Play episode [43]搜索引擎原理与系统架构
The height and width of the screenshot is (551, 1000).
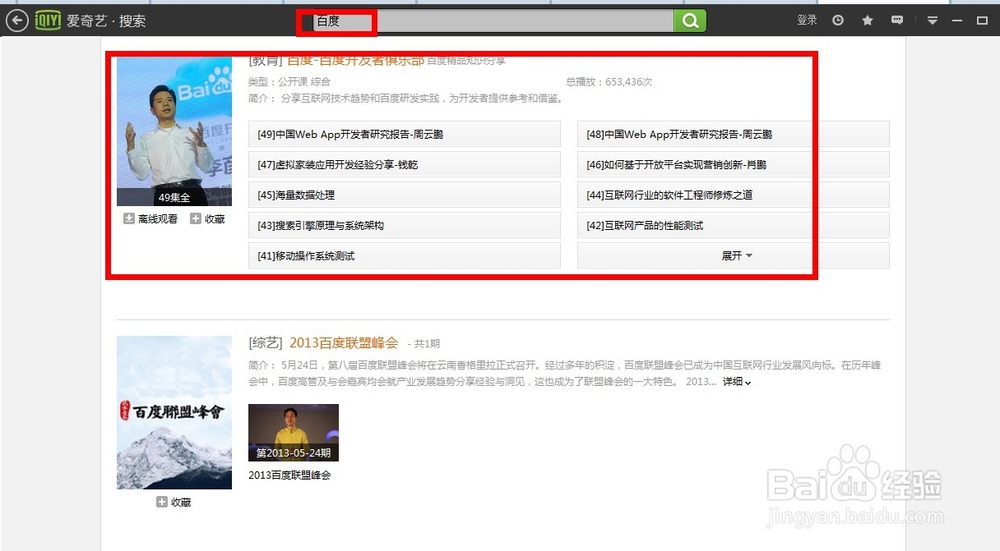point(404,225)
